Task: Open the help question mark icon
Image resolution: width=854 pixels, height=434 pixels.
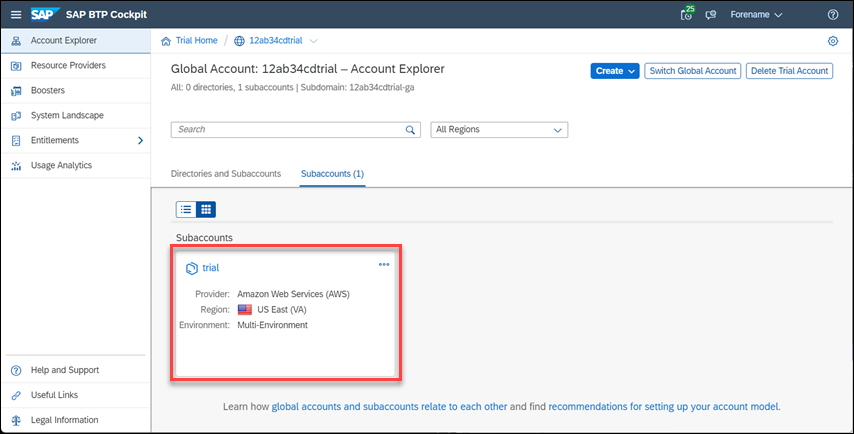Action: (833, 15)
